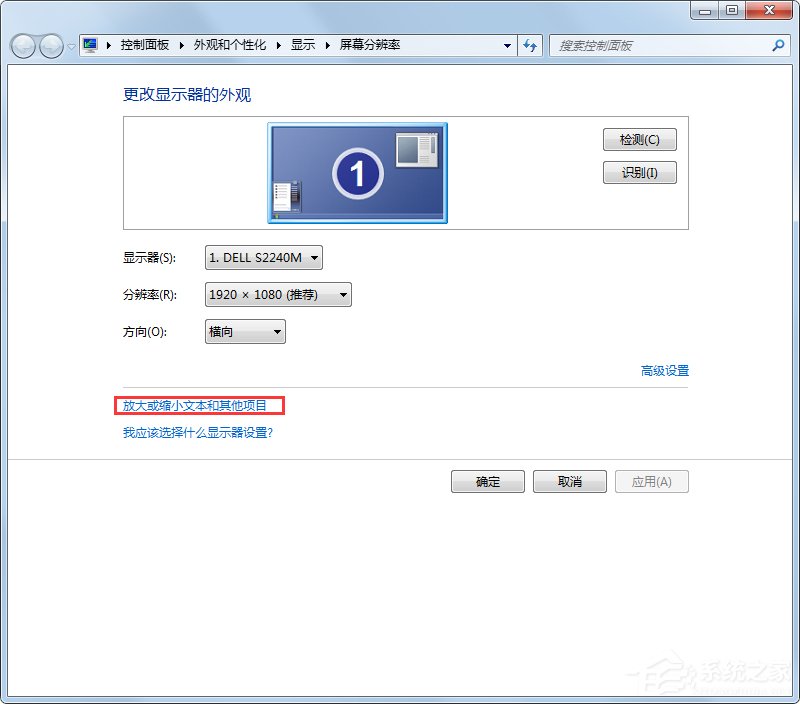Click the search magnifier icon
Image resolution: width=800 pixels, height=704 pixels.
(777, 45)
